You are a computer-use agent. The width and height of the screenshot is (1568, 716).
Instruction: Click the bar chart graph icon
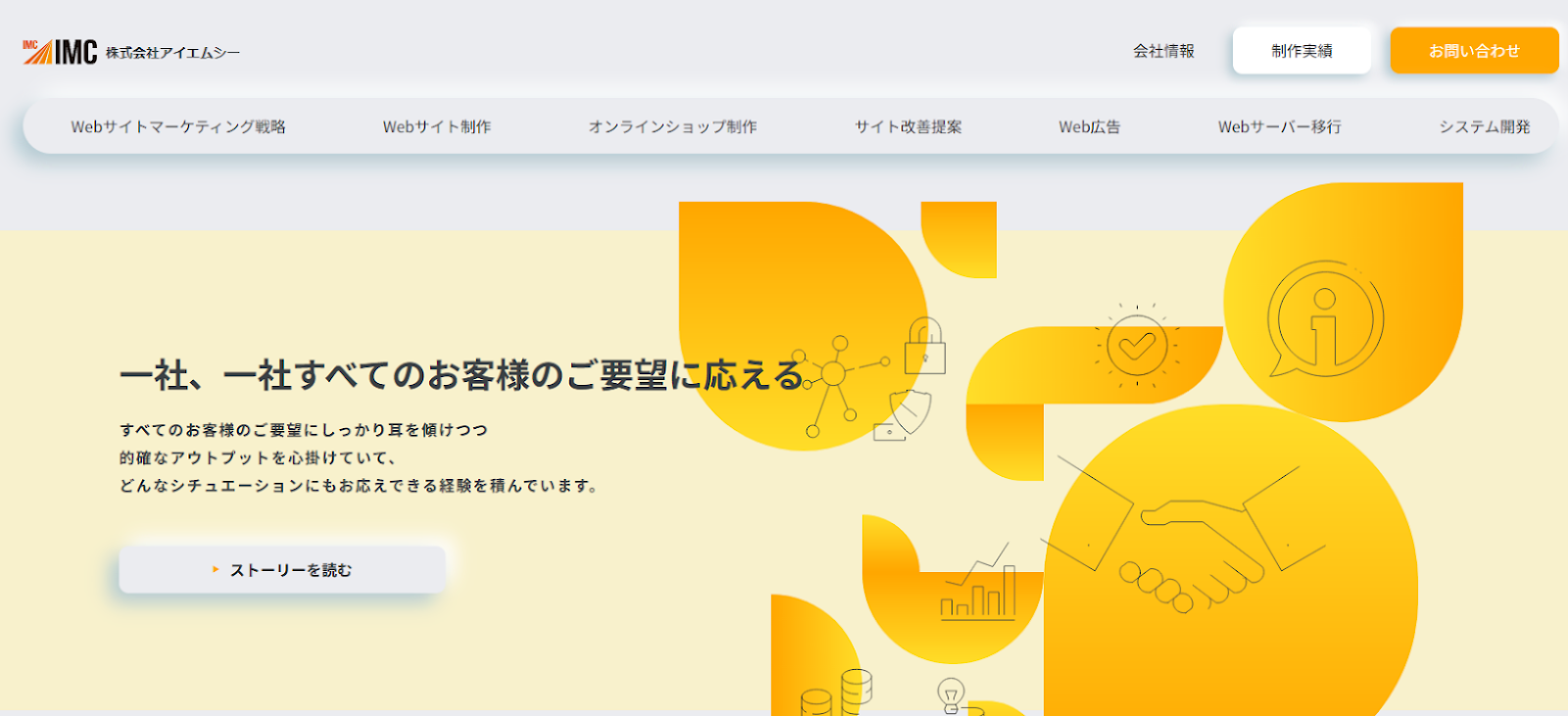[977, 583]
